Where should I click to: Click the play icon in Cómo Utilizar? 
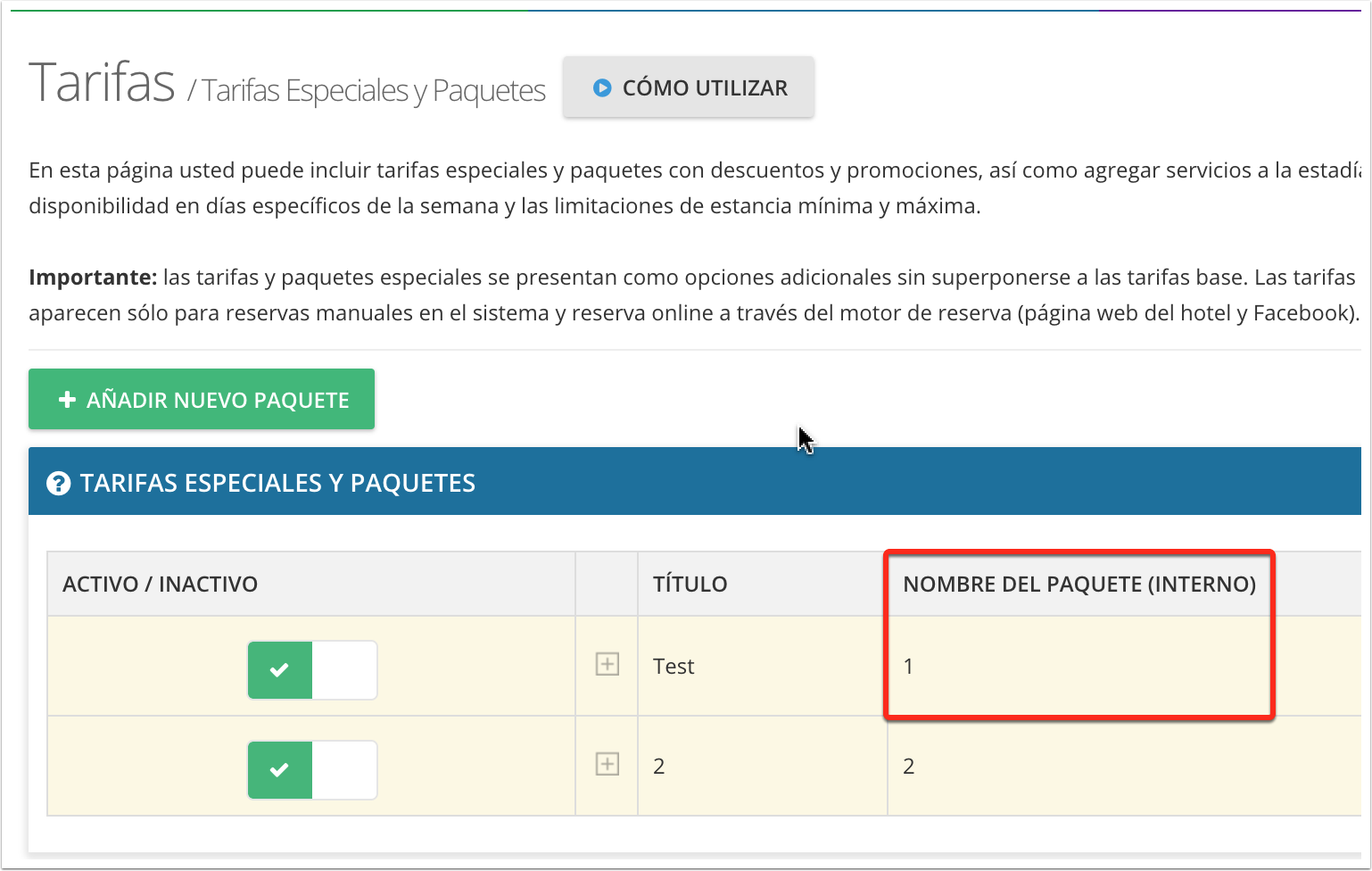pos(602,88)
